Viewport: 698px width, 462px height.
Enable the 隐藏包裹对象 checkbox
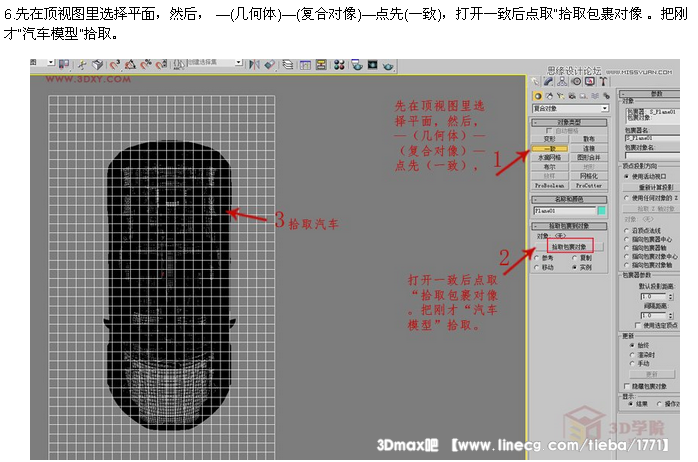[x=627, y=386]
